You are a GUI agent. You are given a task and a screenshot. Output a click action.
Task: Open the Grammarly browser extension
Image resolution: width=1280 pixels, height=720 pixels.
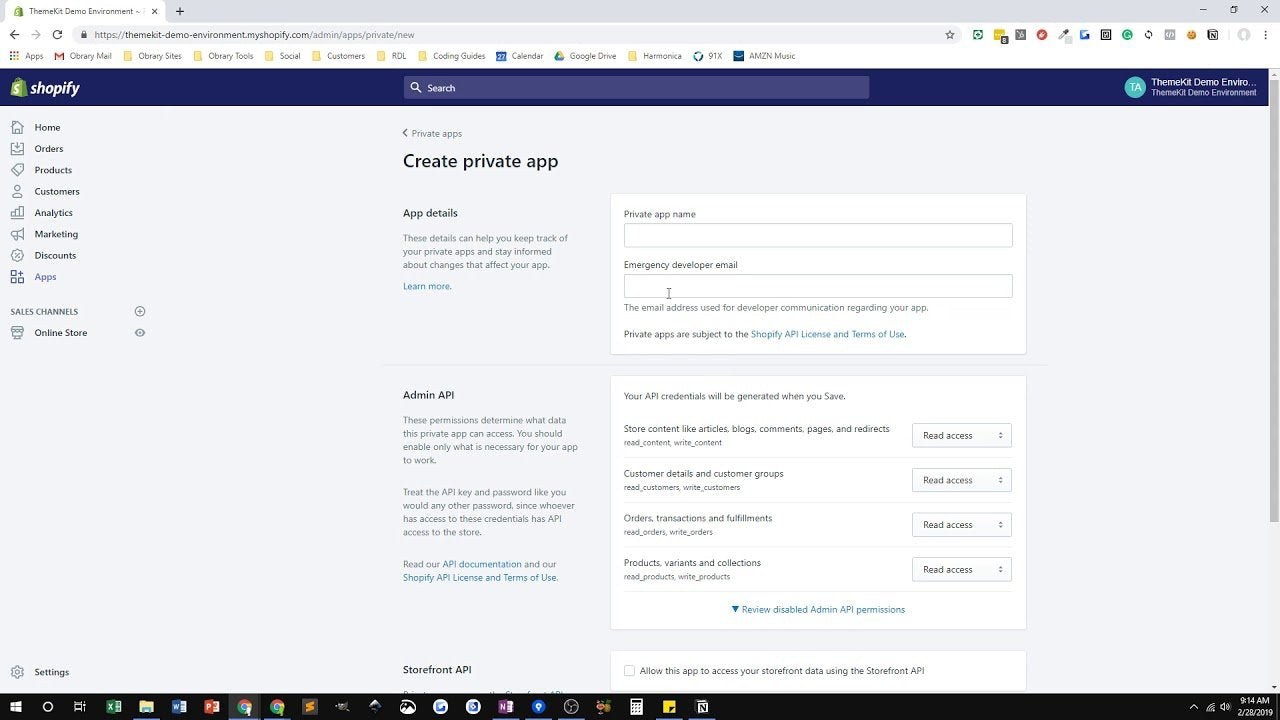1127,35
